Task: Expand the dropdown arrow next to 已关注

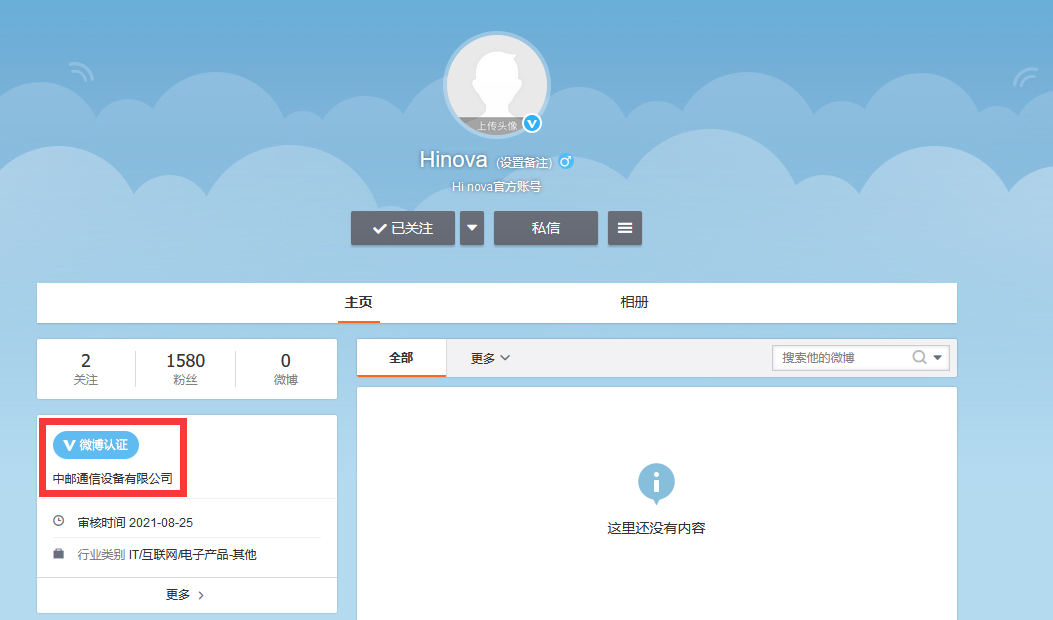Action: [471, 228]
